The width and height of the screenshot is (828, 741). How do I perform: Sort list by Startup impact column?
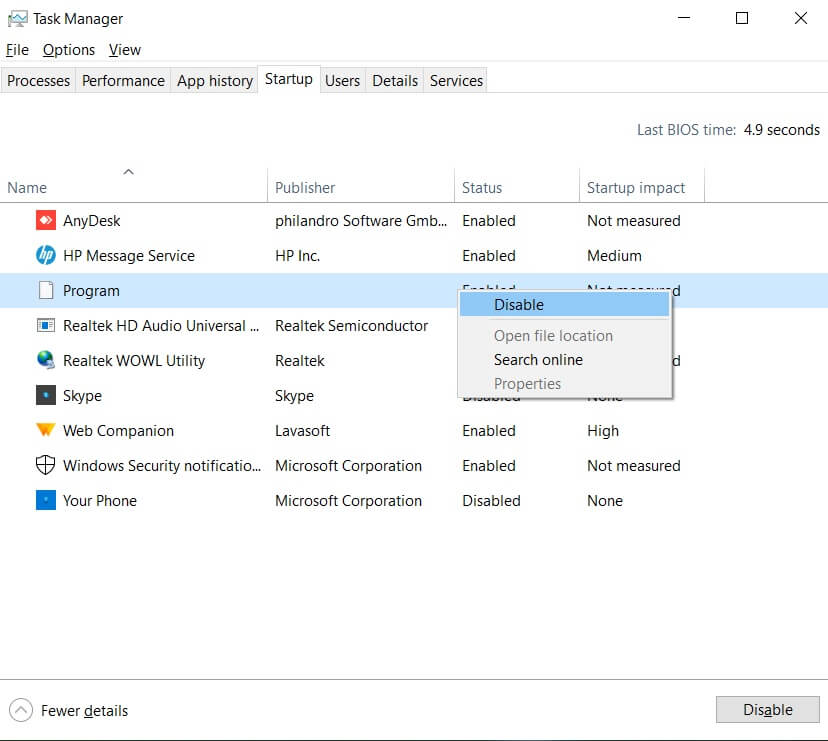point(636,188)
